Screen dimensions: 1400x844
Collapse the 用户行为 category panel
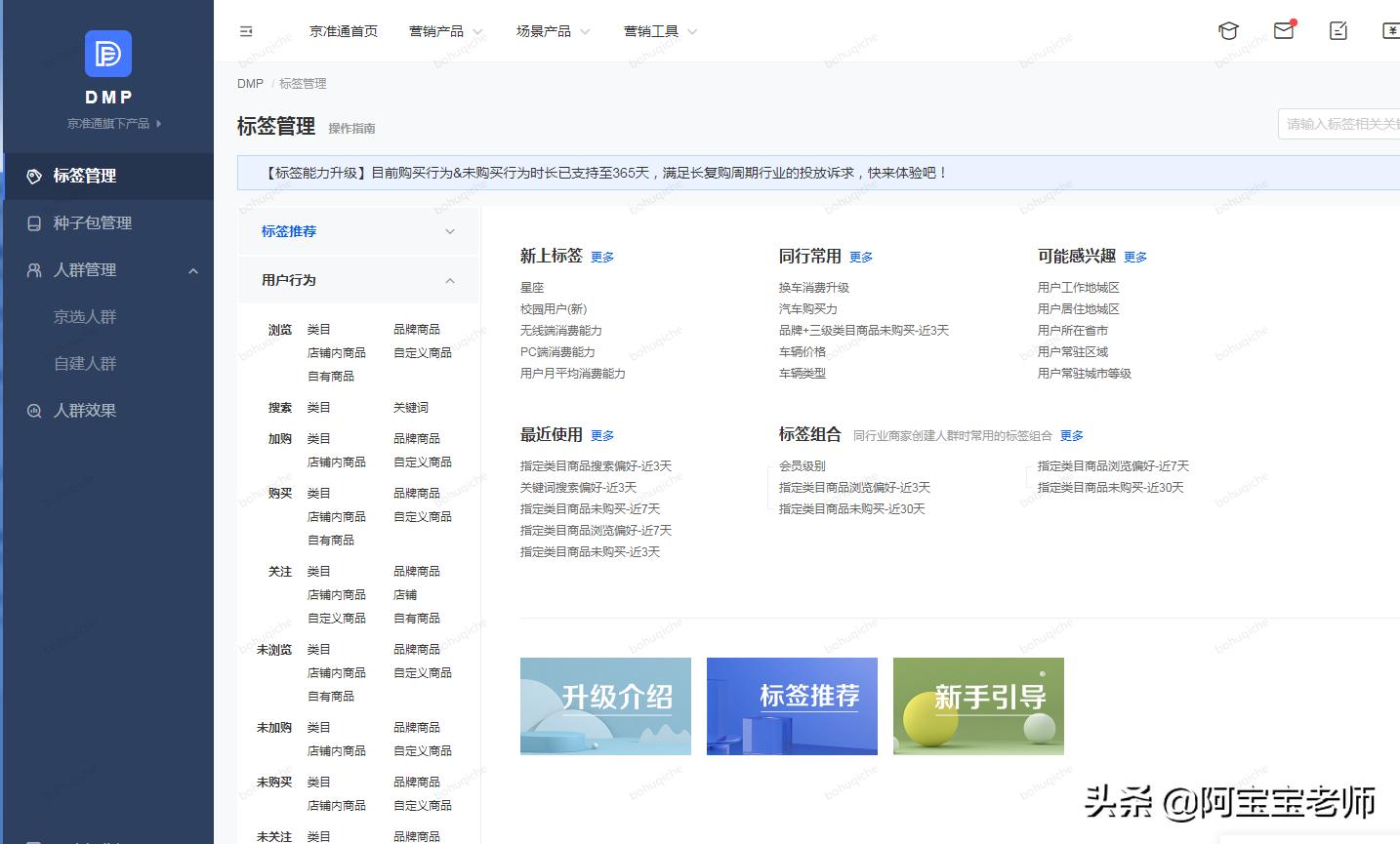449,280
